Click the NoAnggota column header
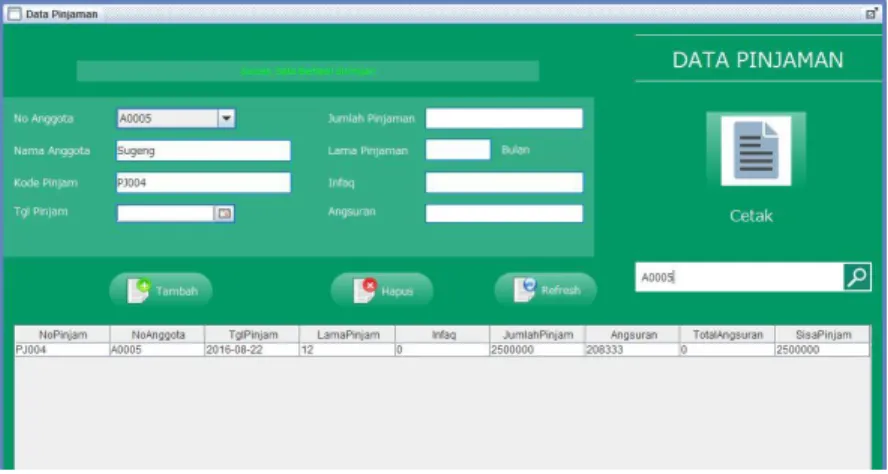 coord(157,335)
